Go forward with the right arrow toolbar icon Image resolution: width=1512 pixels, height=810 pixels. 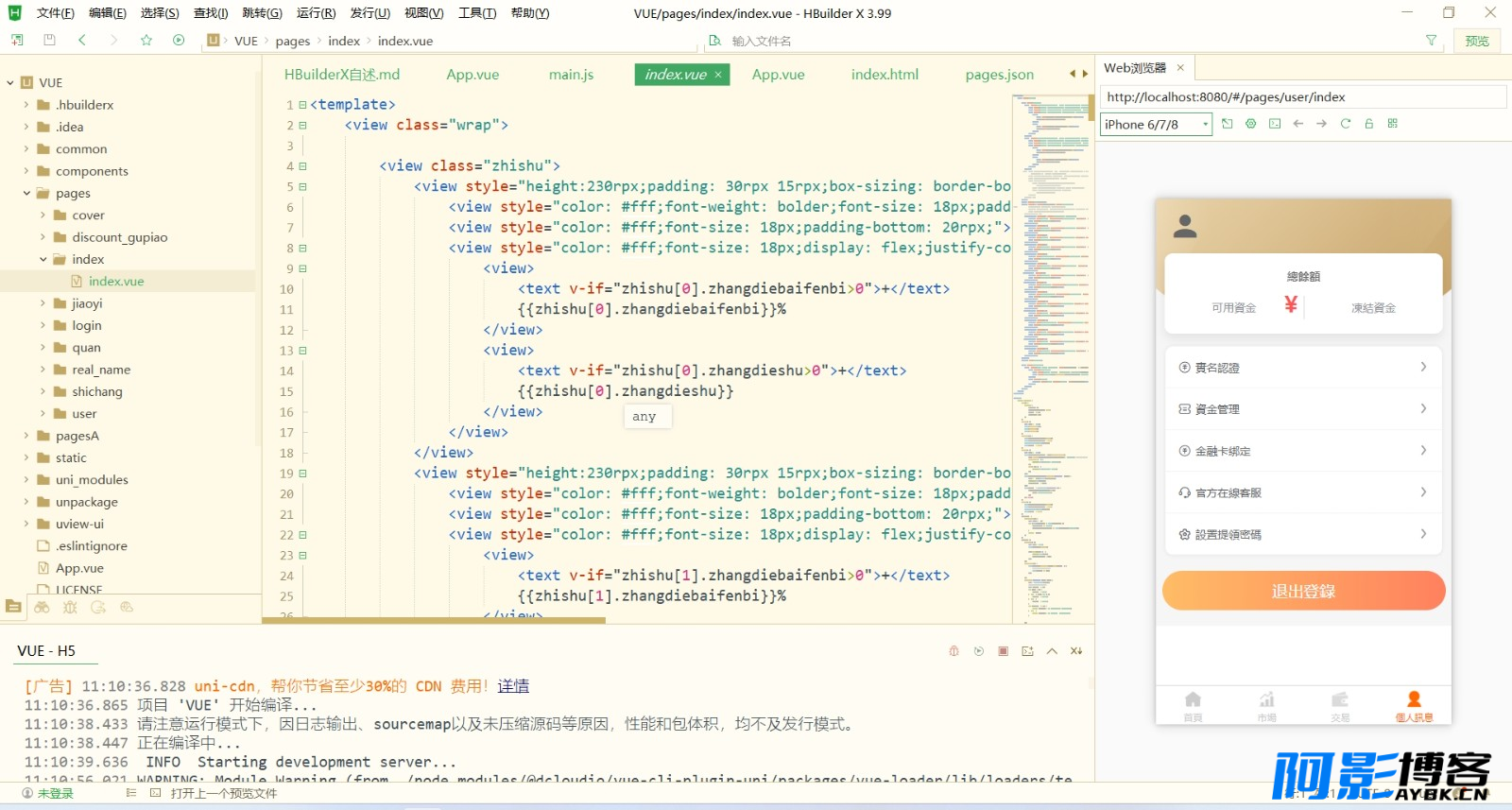click(114, 40)
